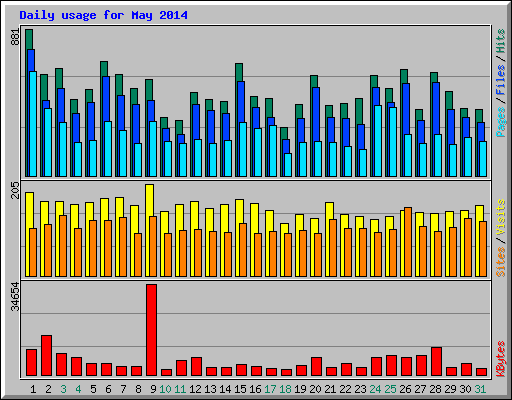Screen dimensions: 512x400
Task: Click green day "11" label
Action: point(180,389)
